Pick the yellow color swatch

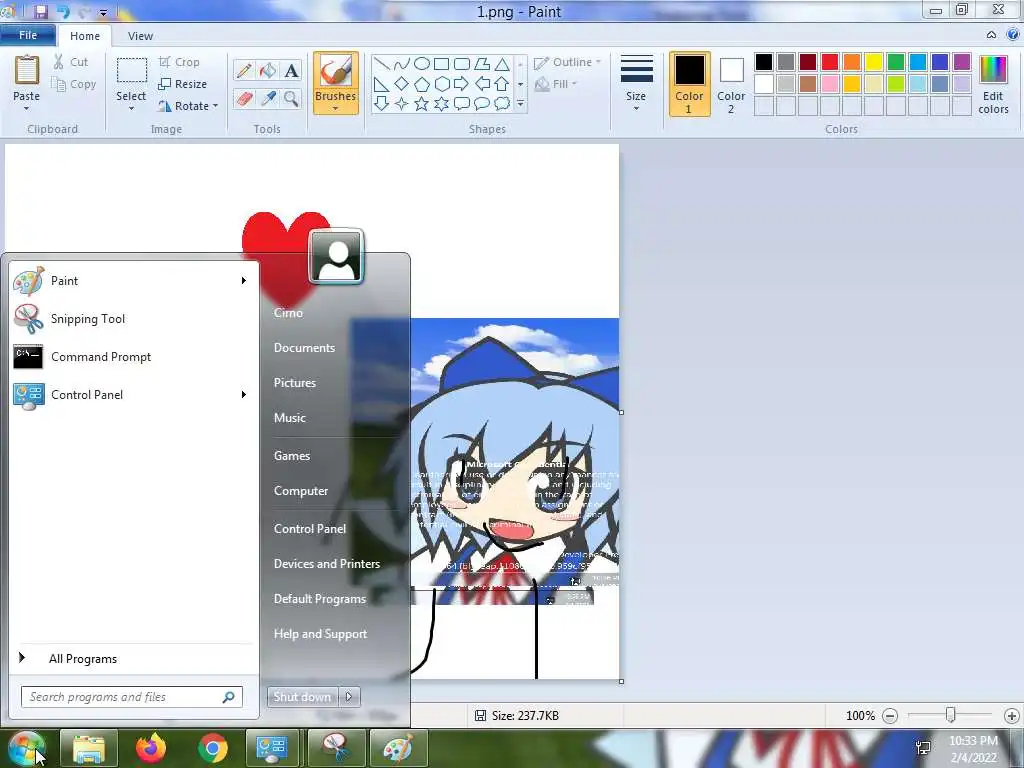tap(874, 62)
